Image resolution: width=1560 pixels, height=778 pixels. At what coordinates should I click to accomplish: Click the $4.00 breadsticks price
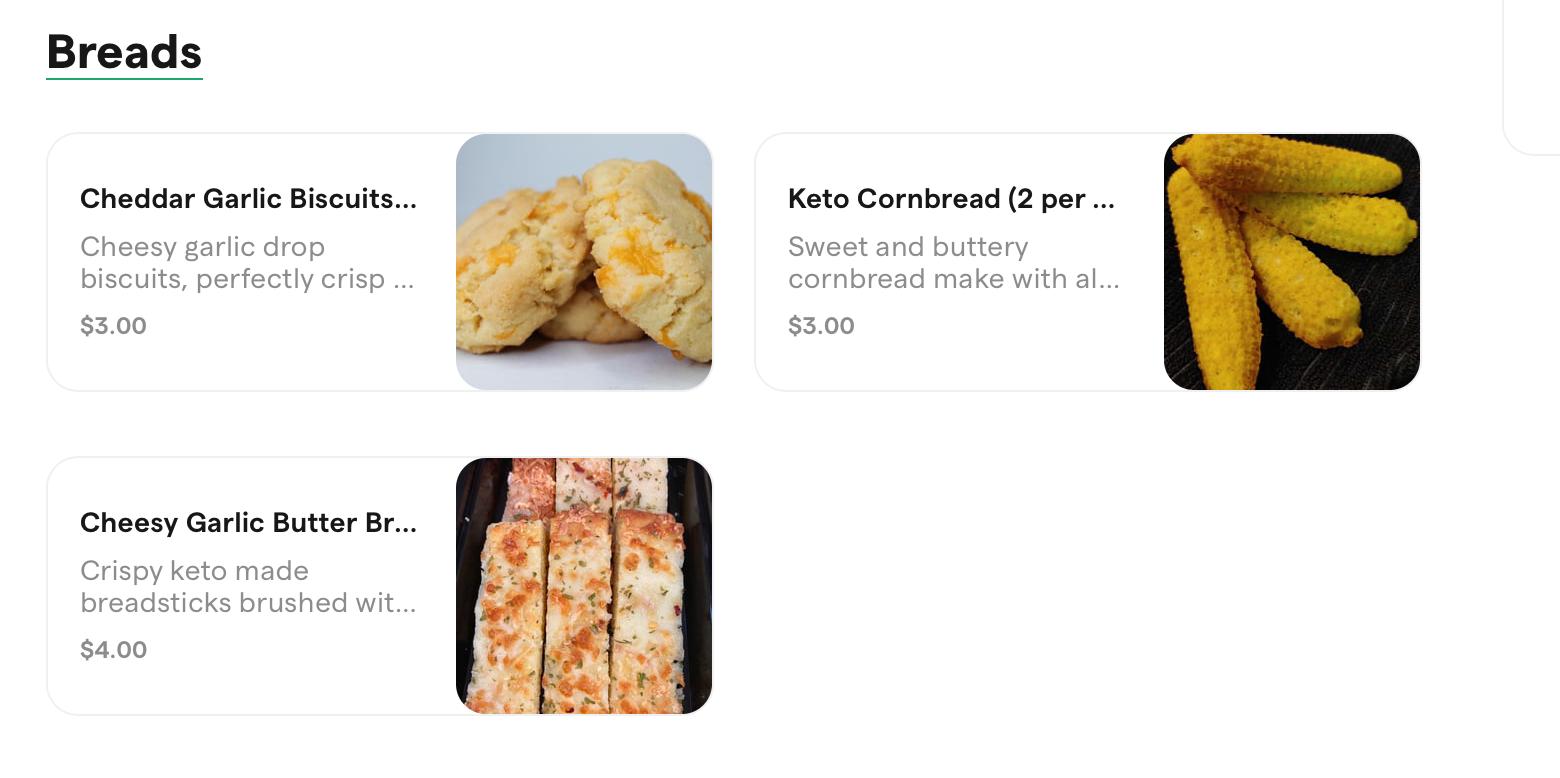click(113, 650)
